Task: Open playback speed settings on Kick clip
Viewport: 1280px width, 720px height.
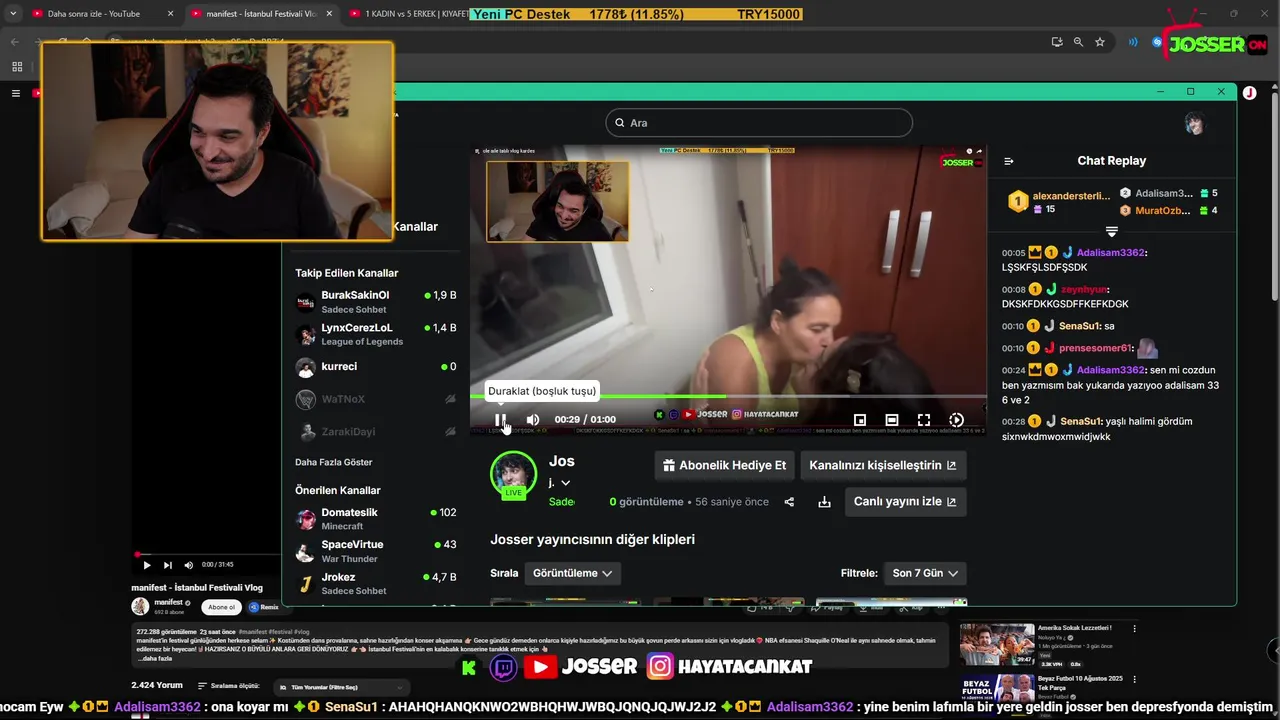Action: [x=956, y=420]
